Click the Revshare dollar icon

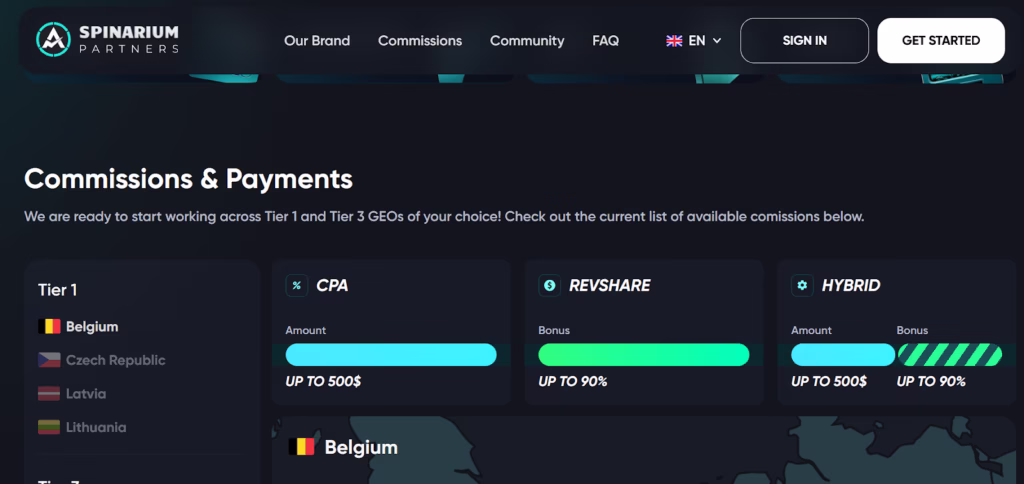[549, 285]
